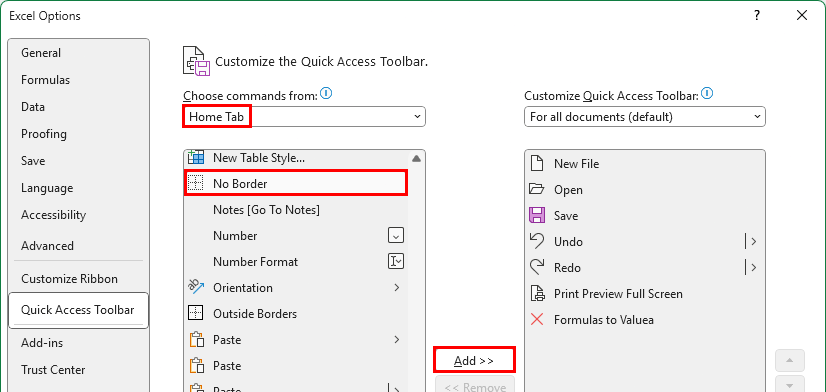Close the Excel Options dialog
The image size is (826, 392).
802,16
